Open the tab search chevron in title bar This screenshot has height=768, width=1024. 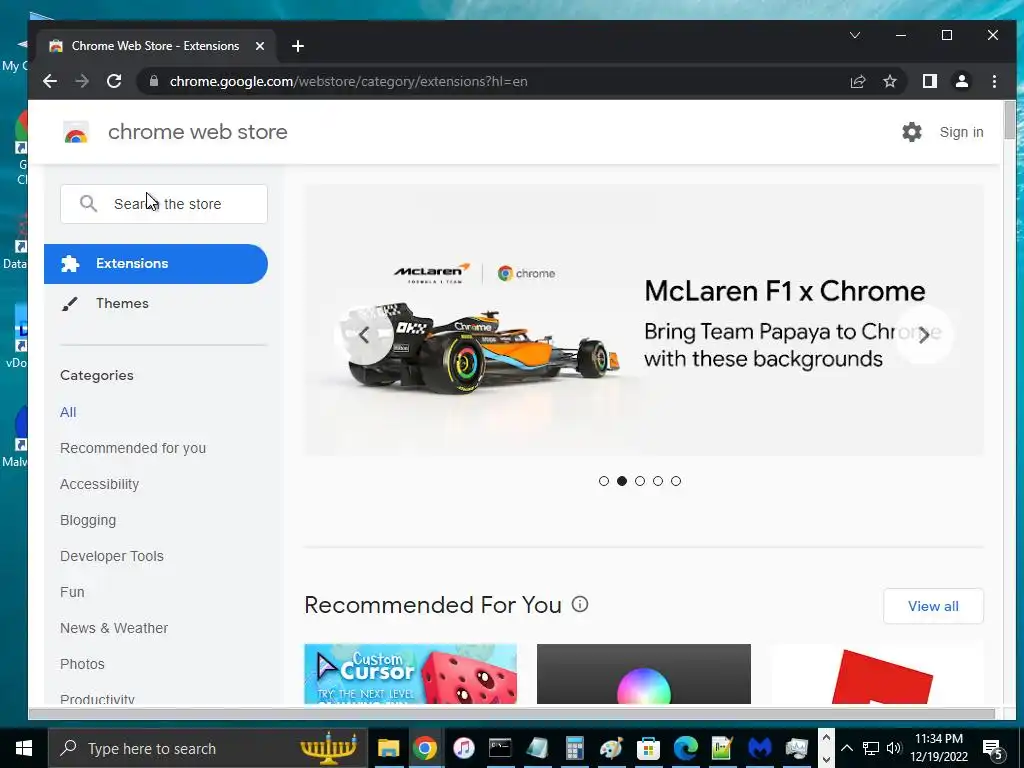(x=854, y=35)
